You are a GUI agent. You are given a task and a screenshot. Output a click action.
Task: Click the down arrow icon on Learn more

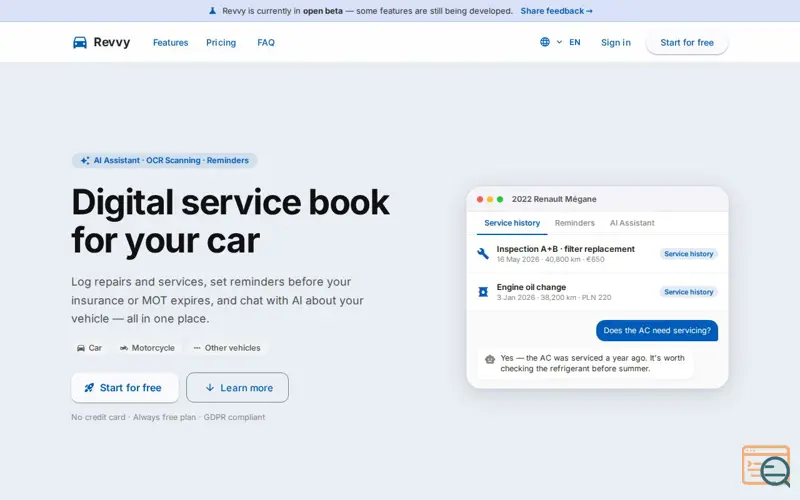point(210,388)
